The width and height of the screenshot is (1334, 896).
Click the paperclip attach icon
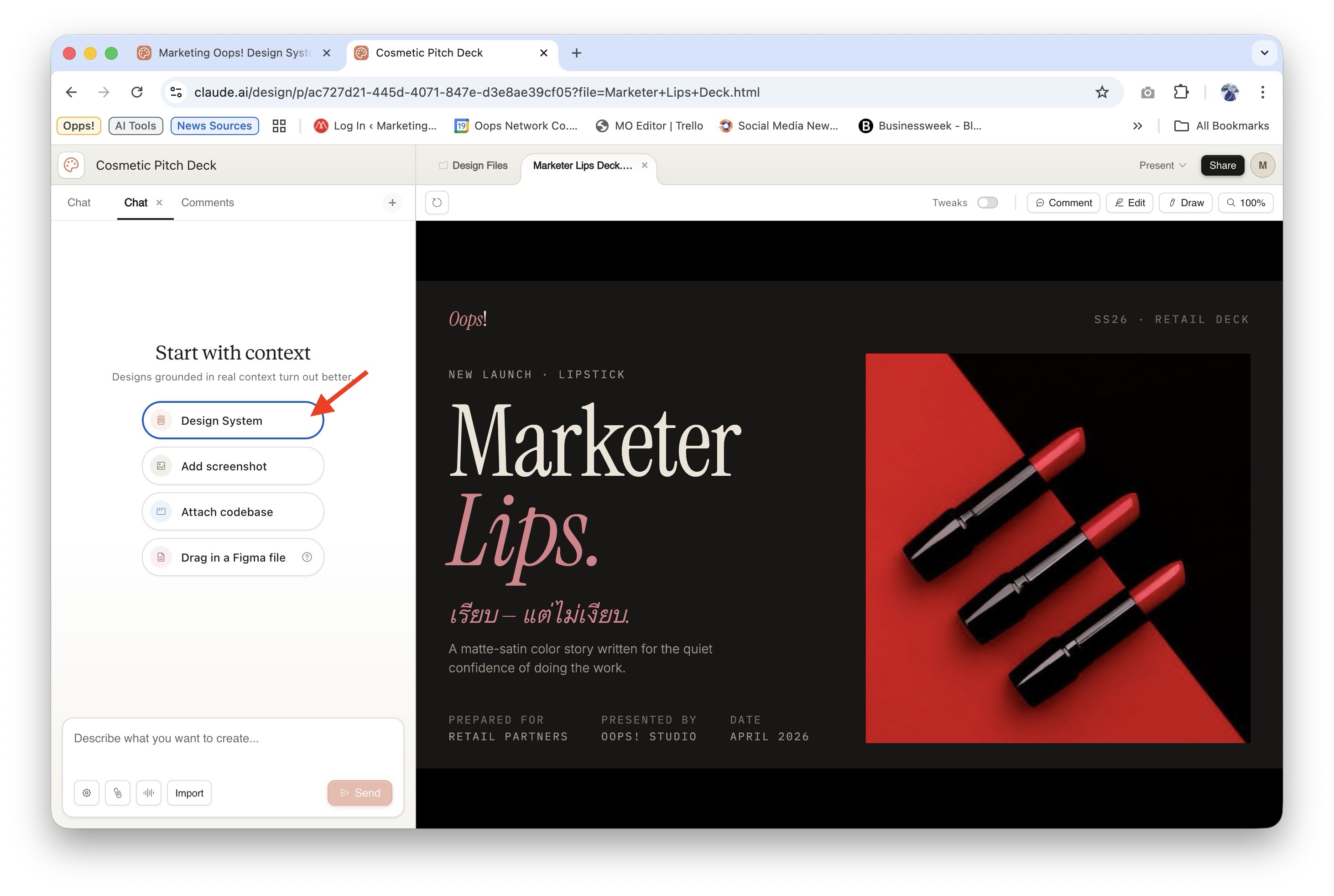pyautogui.click(x=118, y=792)
